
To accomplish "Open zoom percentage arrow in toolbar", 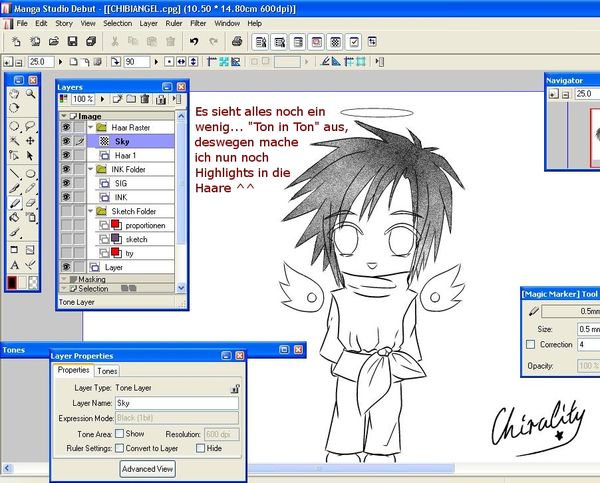I will (x=60, y=62).
